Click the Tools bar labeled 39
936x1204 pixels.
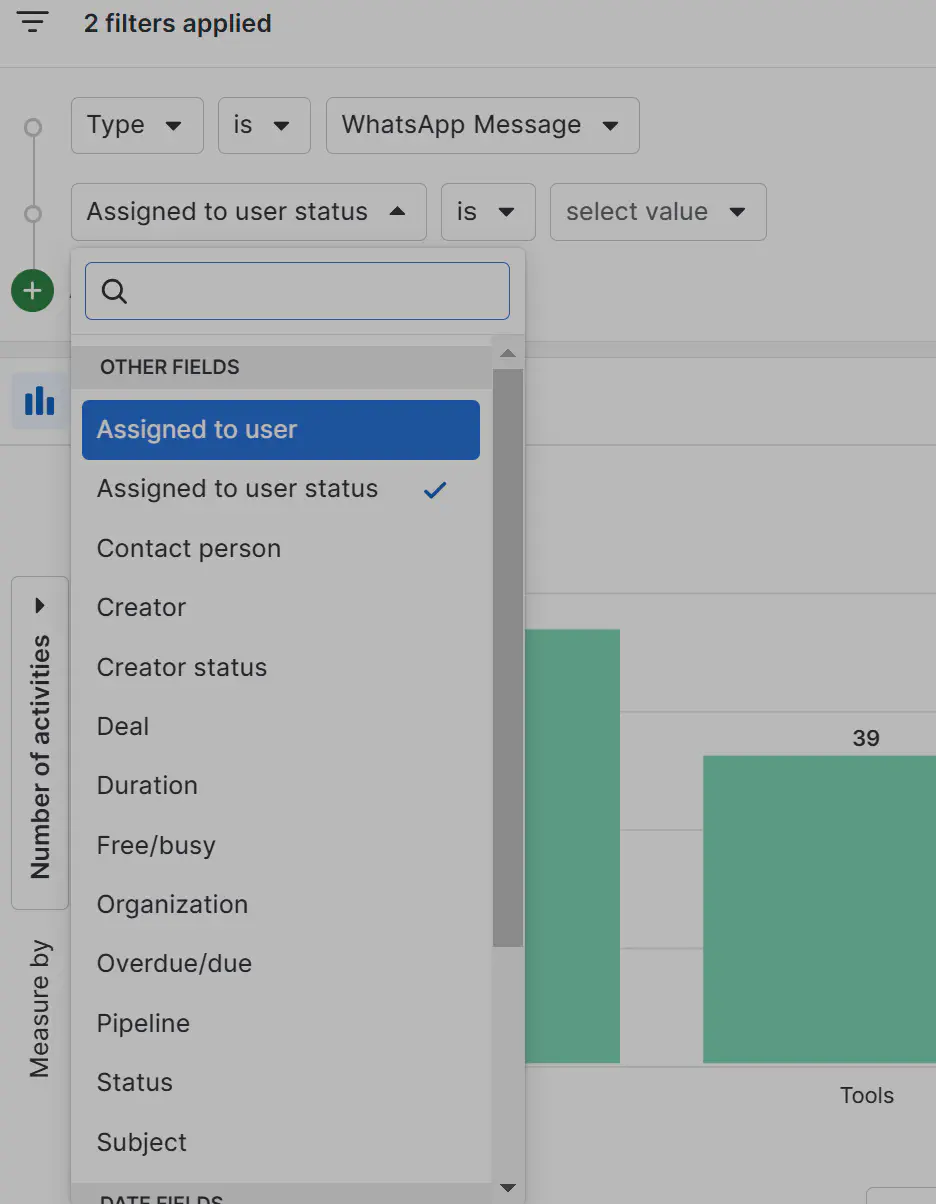tap(819, 908)
